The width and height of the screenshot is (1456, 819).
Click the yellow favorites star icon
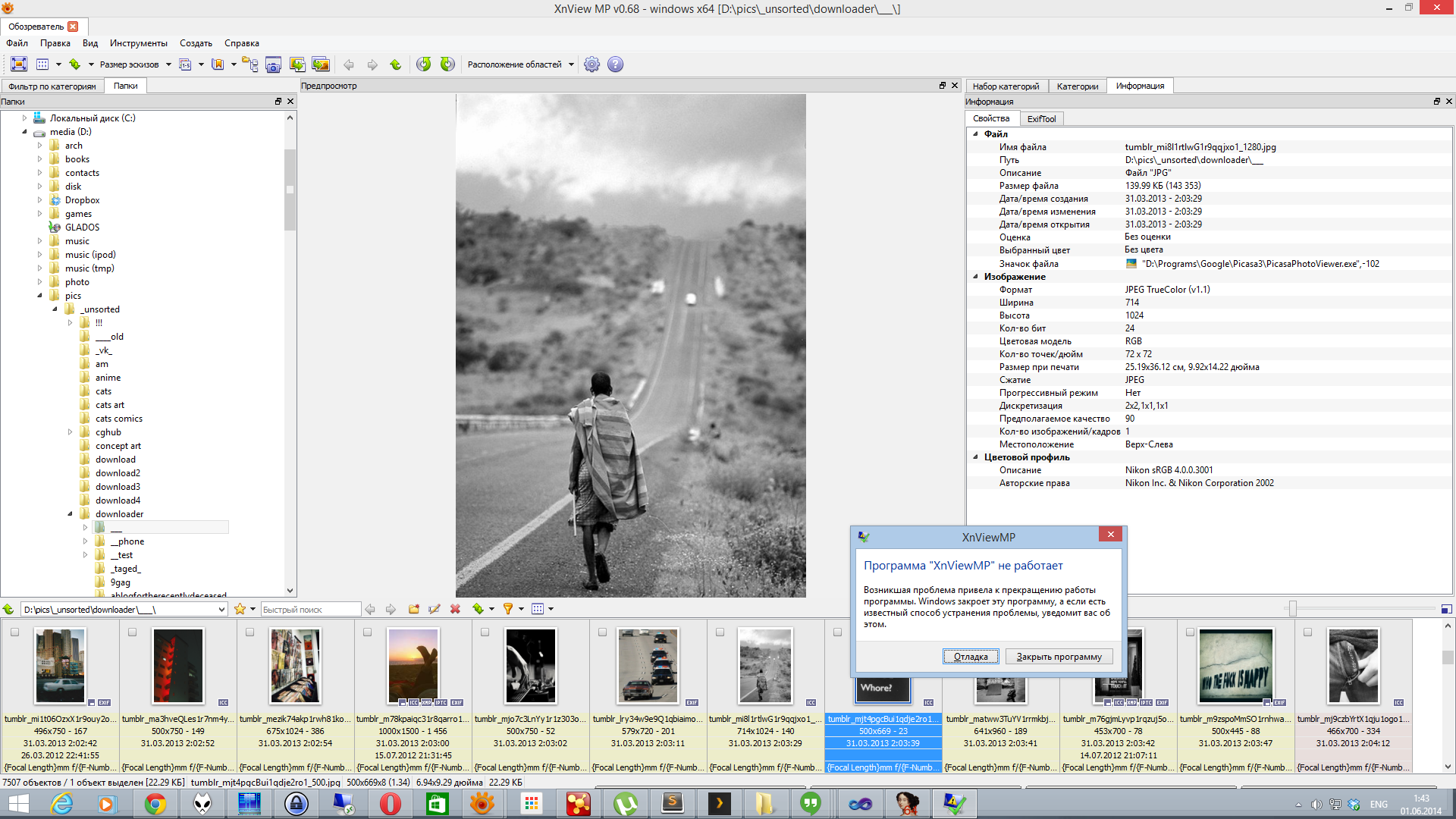[x=240, y=609]
